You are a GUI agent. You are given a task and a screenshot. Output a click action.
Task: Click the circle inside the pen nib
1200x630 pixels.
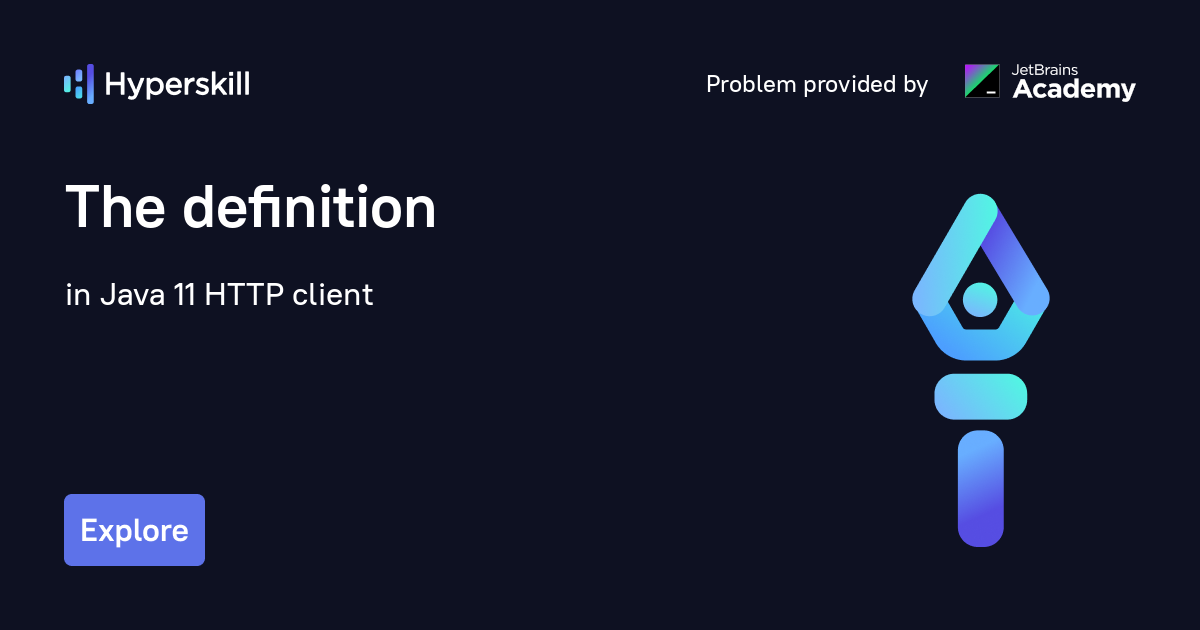(x=980, y=298)
